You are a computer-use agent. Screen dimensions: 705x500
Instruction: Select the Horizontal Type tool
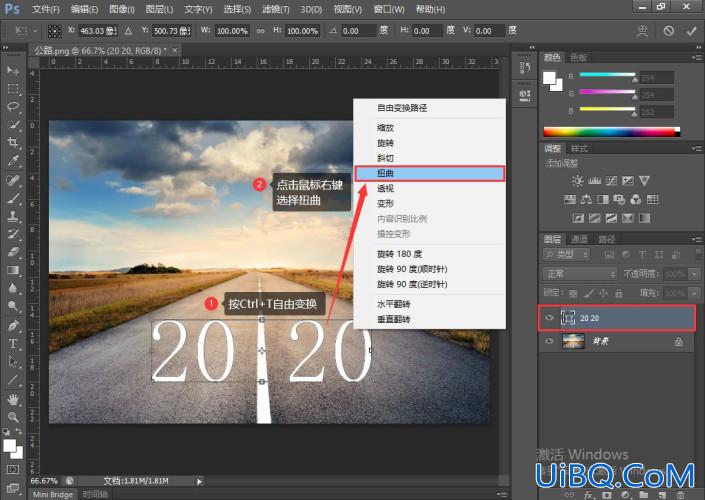point(13,344)
